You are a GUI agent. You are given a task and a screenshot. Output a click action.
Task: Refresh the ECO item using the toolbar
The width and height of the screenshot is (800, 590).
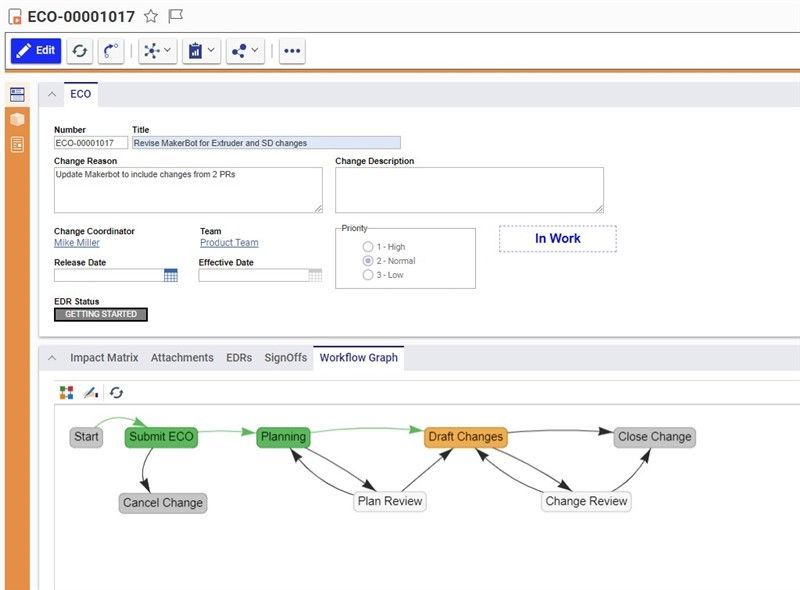coord(80,50)
